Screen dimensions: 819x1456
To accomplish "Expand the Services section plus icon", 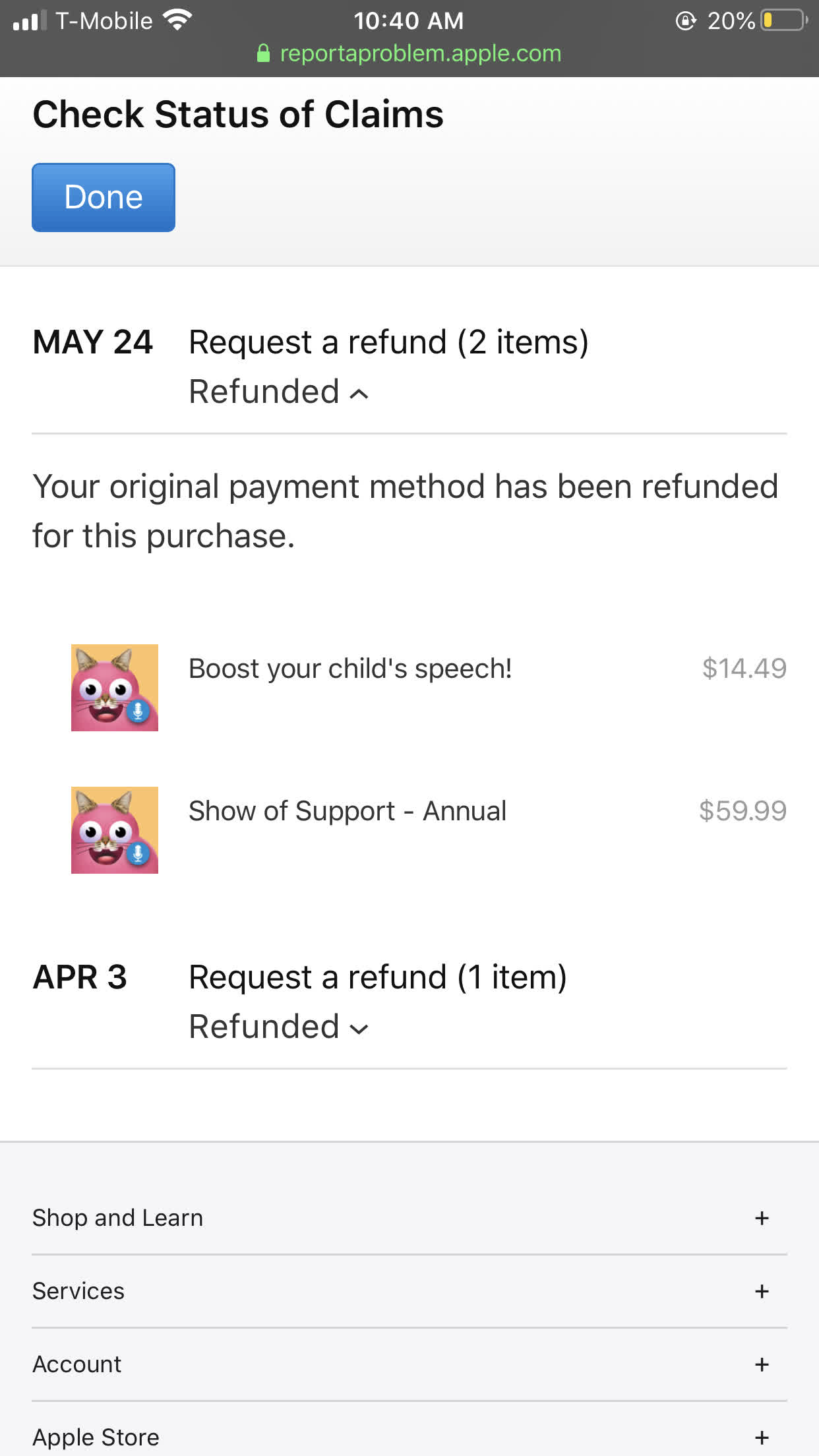I will pos(762,1291).
